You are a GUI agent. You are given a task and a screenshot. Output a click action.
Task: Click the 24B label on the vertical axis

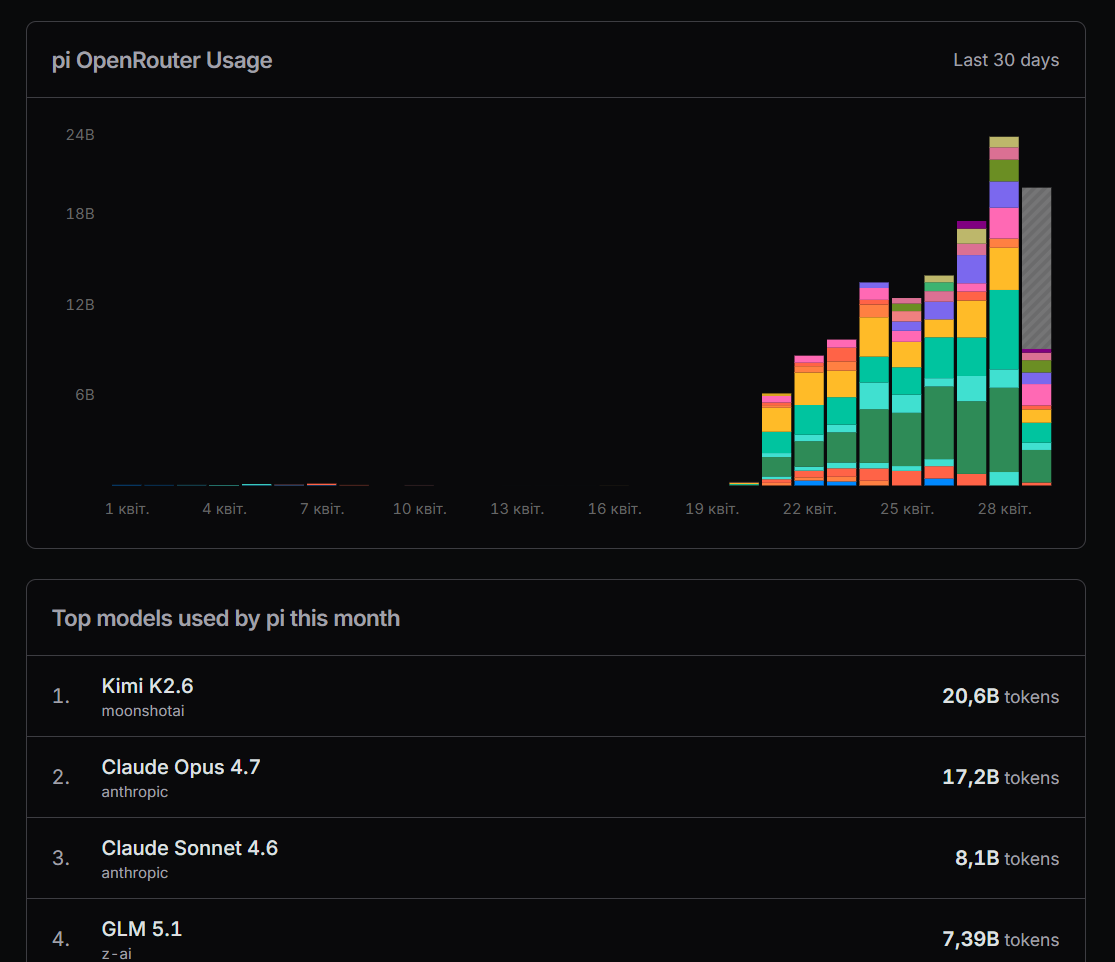pyautogui.click(x=79, y=134)
